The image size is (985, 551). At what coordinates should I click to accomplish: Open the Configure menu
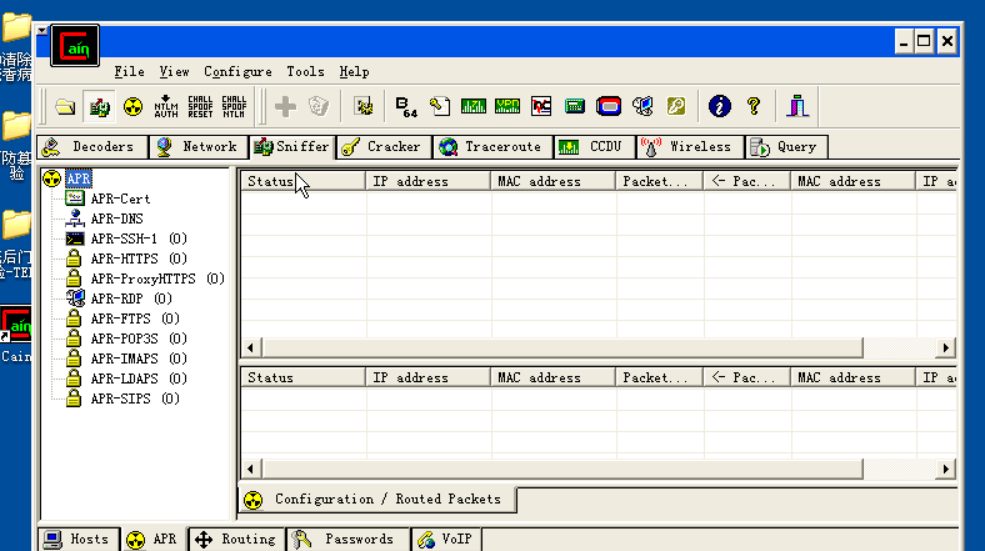tap(237, 72)
